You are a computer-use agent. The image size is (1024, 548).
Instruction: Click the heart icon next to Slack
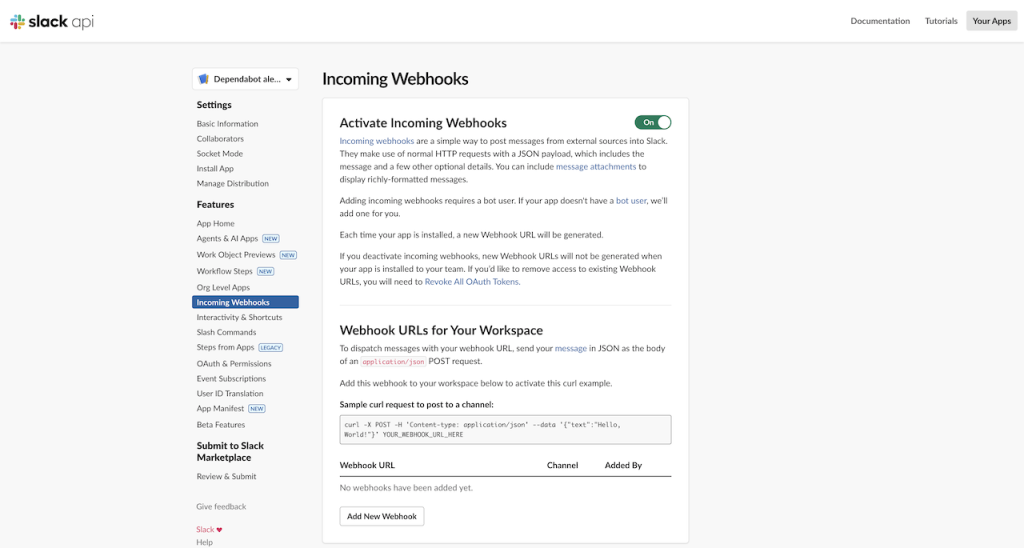(x=219, y=530)
